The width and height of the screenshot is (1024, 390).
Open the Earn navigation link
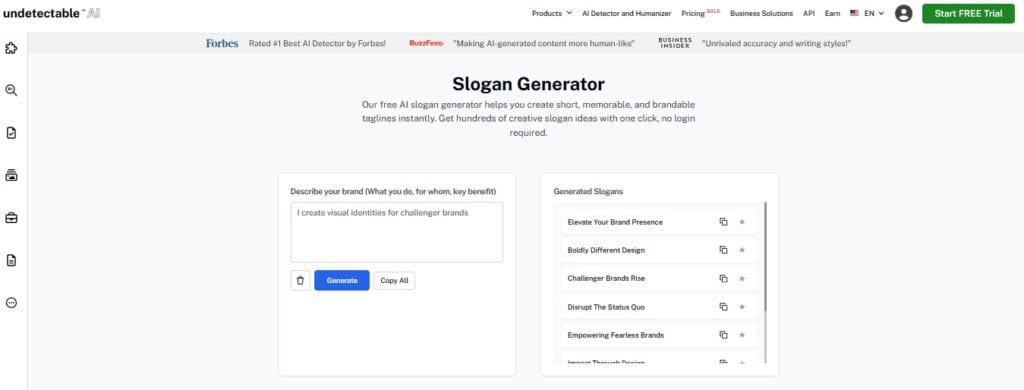[832, 13]
